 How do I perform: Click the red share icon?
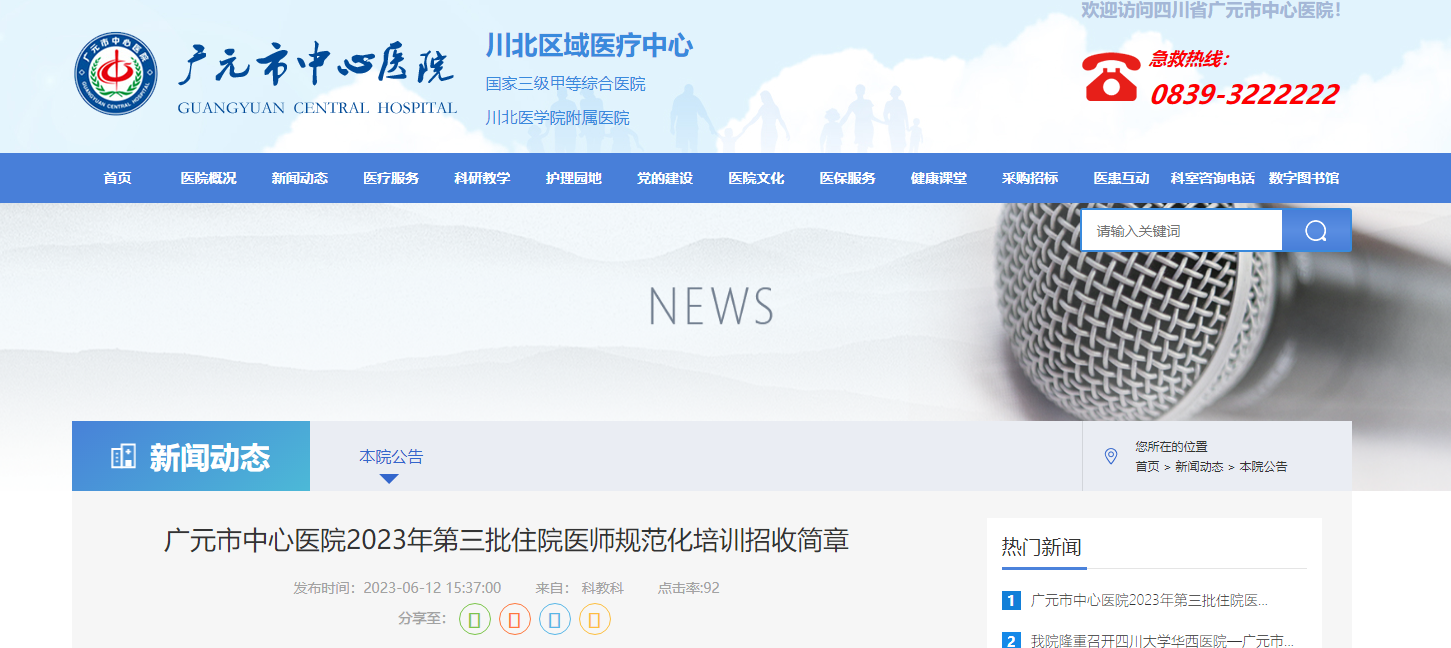[515, 620]
